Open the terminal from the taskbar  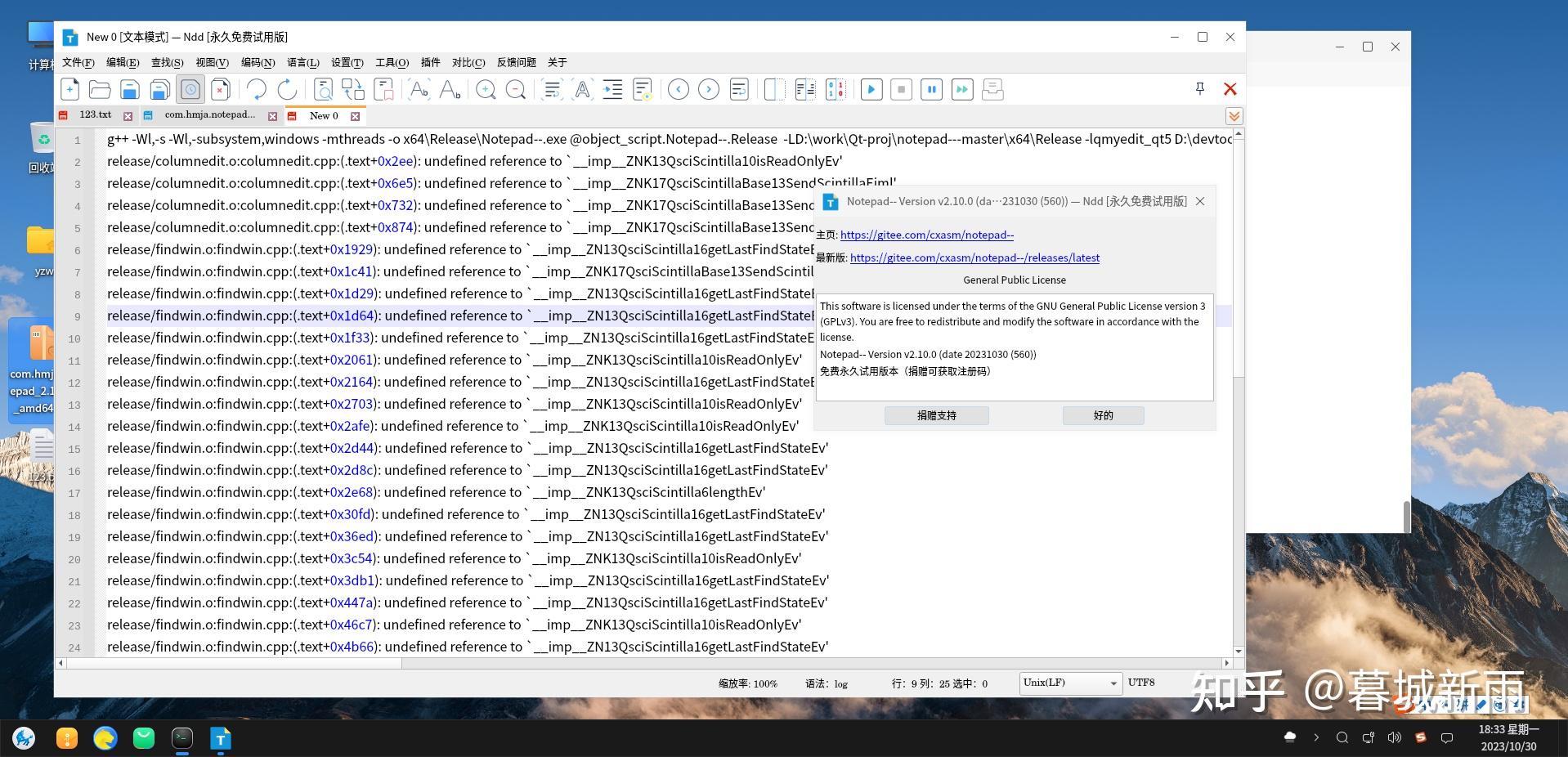tap(182, 738)
